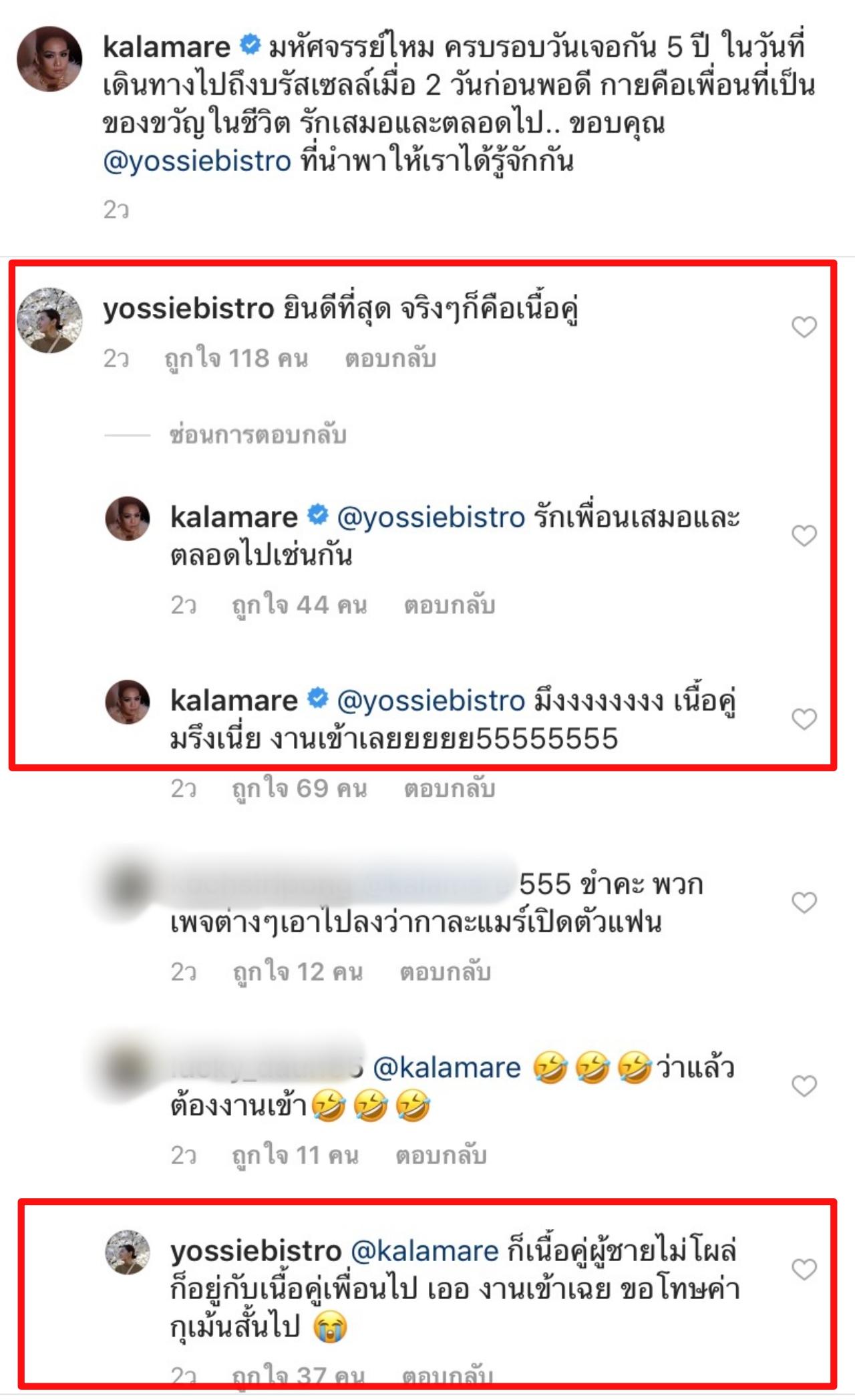Like kalamare's reply with 69 likes
Screen dimensions: 855x1400
[x=804, y=719]
